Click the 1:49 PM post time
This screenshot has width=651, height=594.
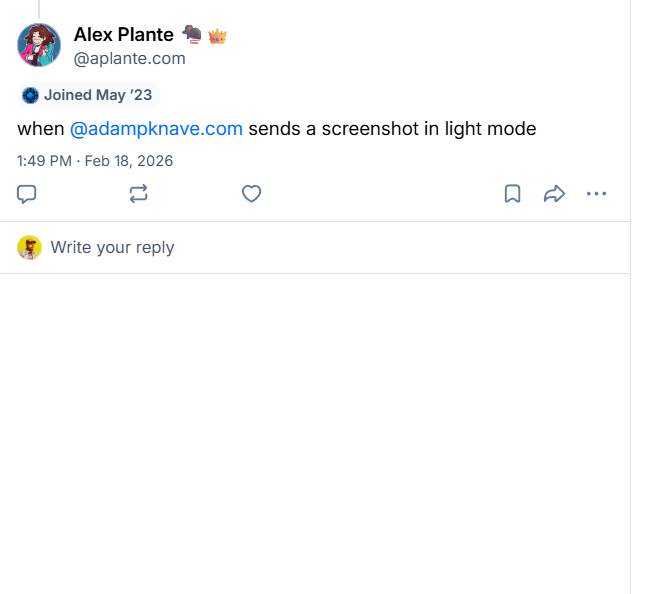44,160
